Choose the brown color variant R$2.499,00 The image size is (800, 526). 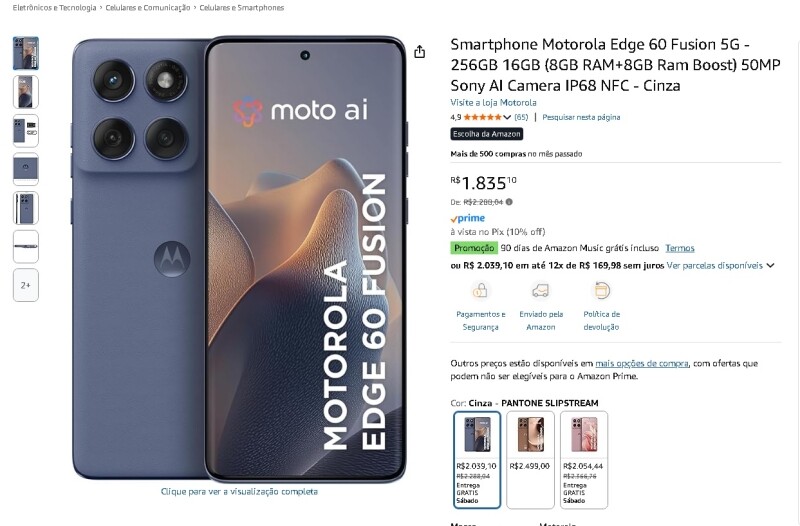pos(530,460)
